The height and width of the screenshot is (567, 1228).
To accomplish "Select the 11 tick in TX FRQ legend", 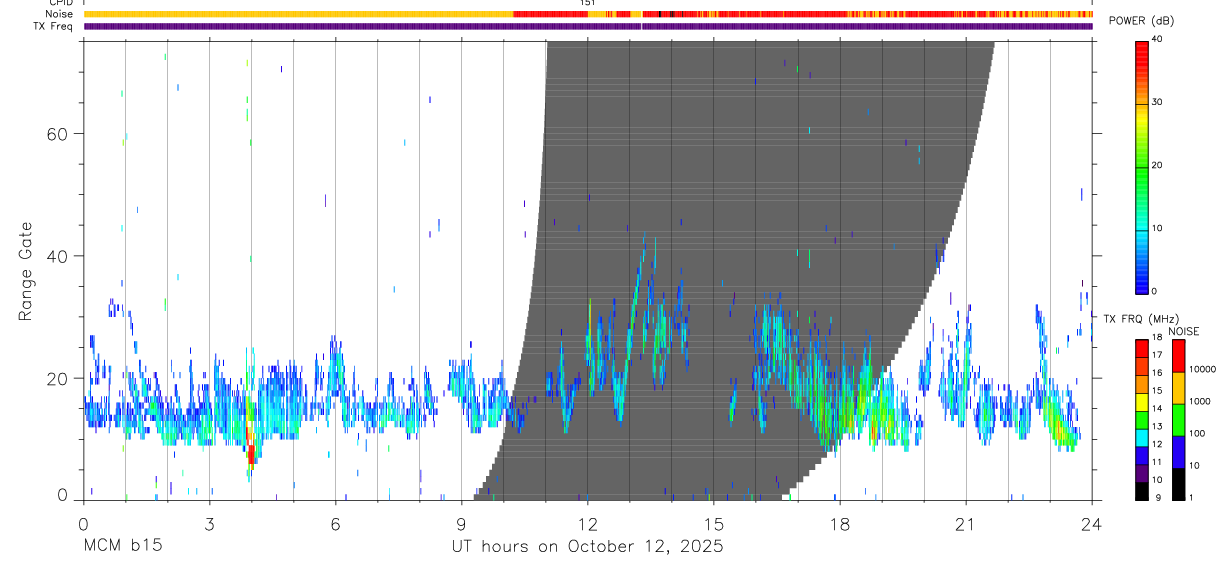I will [x=1156, y=462].
